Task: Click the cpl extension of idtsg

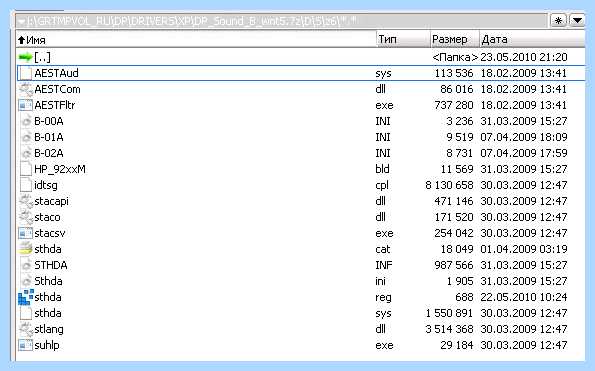Action: [x=382, y=186]
